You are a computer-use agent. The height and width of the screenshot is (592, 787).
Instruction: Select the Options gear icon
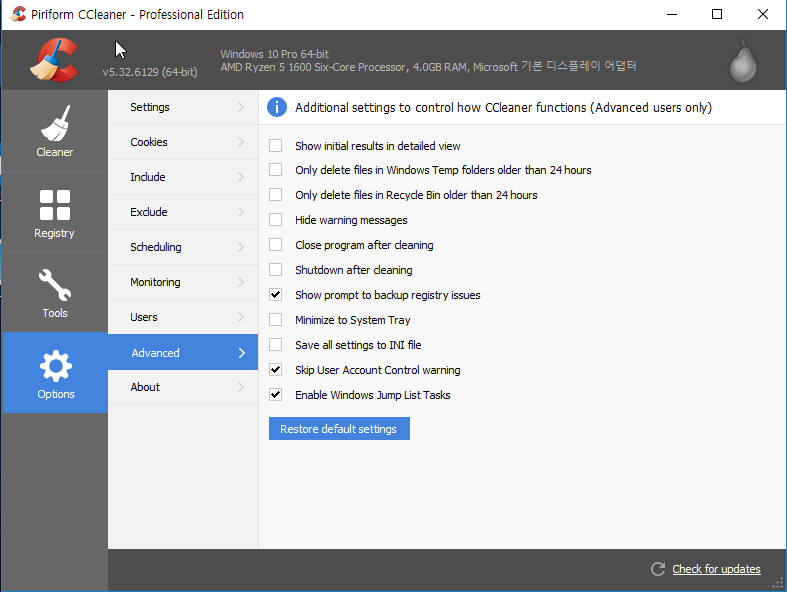pos(55,367)
